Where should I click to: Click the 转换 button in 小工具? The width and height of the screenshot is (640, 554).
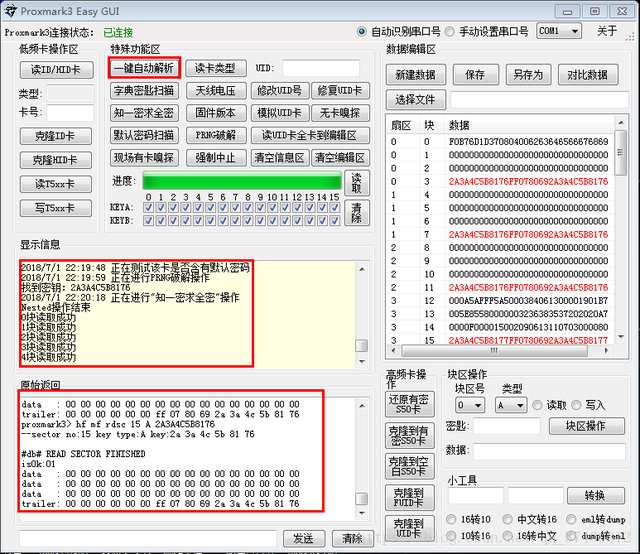coord(596,496)
